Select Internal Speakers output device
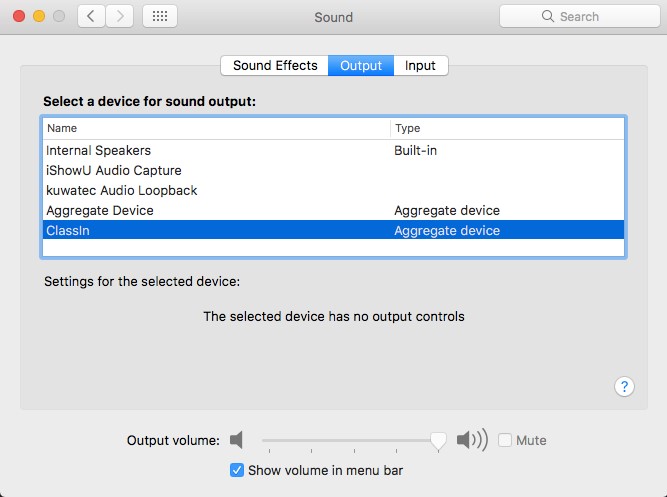Image resolution: width=667 pixels, height=497 pixels. tap(98, 150)
